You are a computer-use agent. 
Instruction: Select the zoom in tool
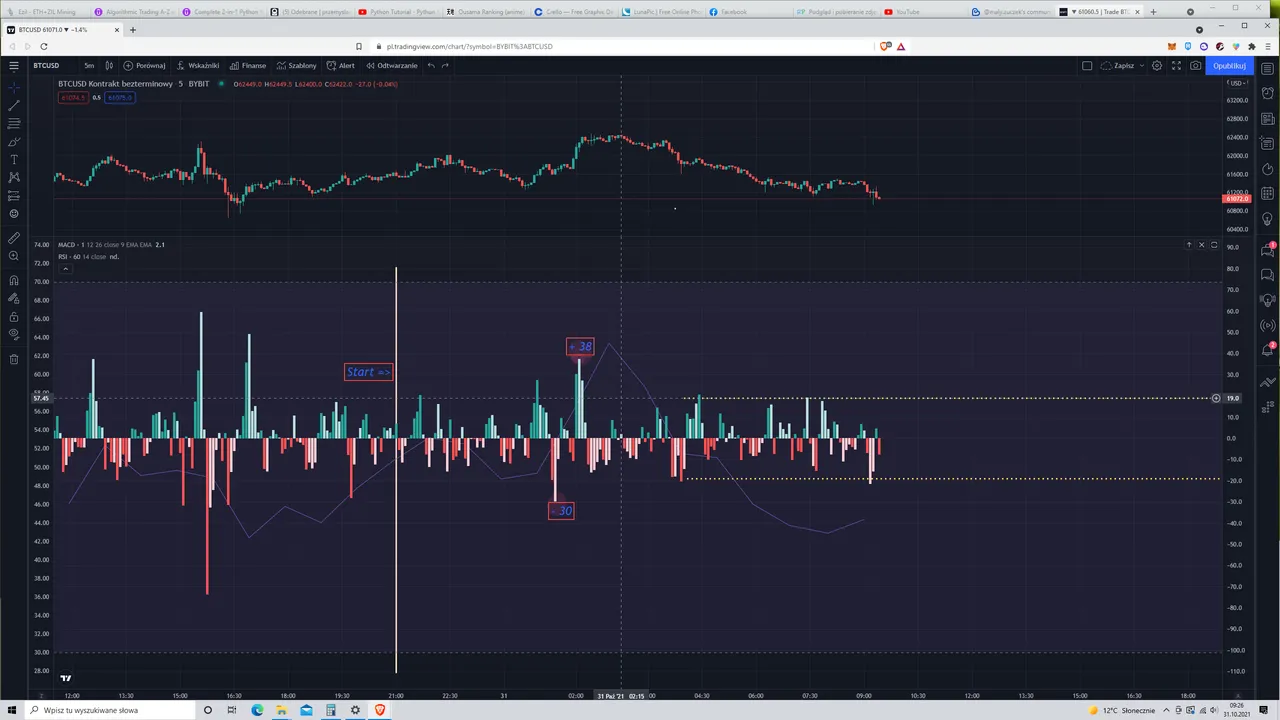(x=14, y=256)
